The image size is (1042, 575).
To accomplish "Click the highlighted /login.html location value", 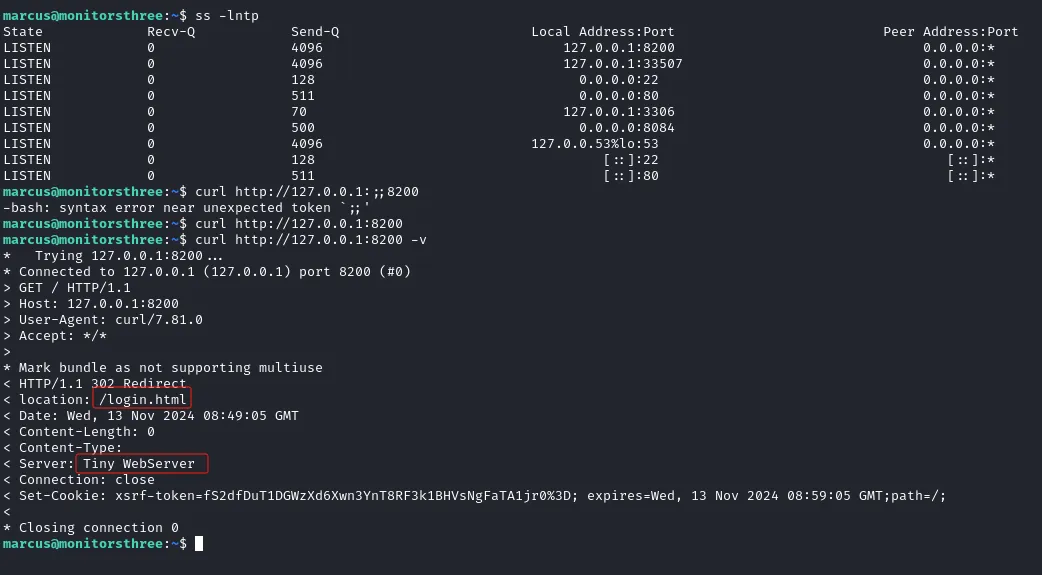I will (x=142, y=399).
